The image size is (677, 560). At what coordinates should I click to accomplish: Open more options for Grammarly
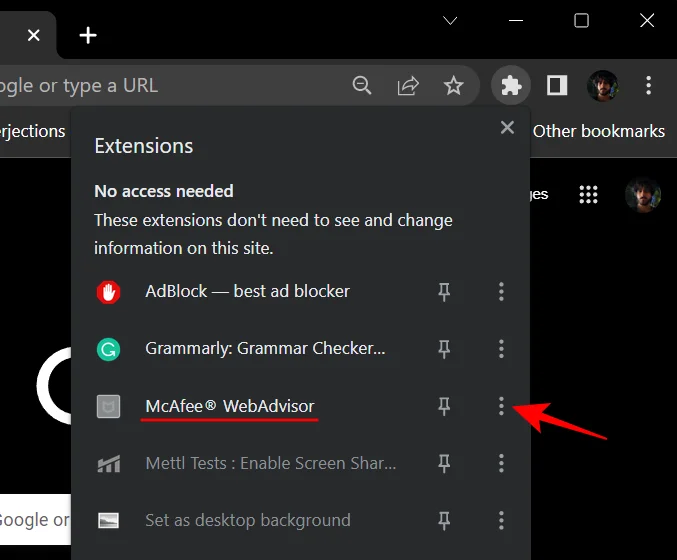coord(501,349)
